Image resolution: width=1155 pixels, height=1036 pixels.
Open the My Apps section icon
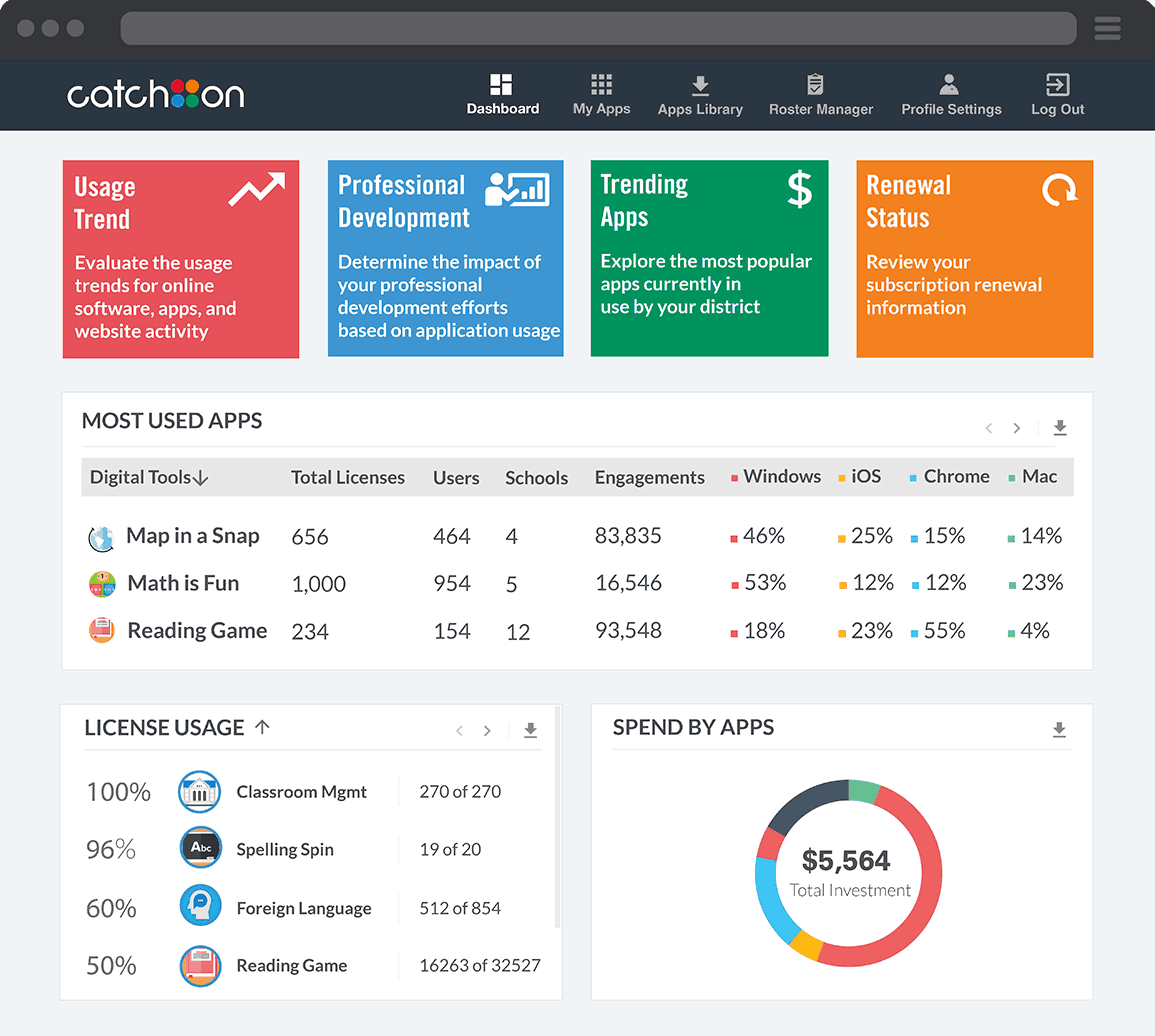(600, 85)
